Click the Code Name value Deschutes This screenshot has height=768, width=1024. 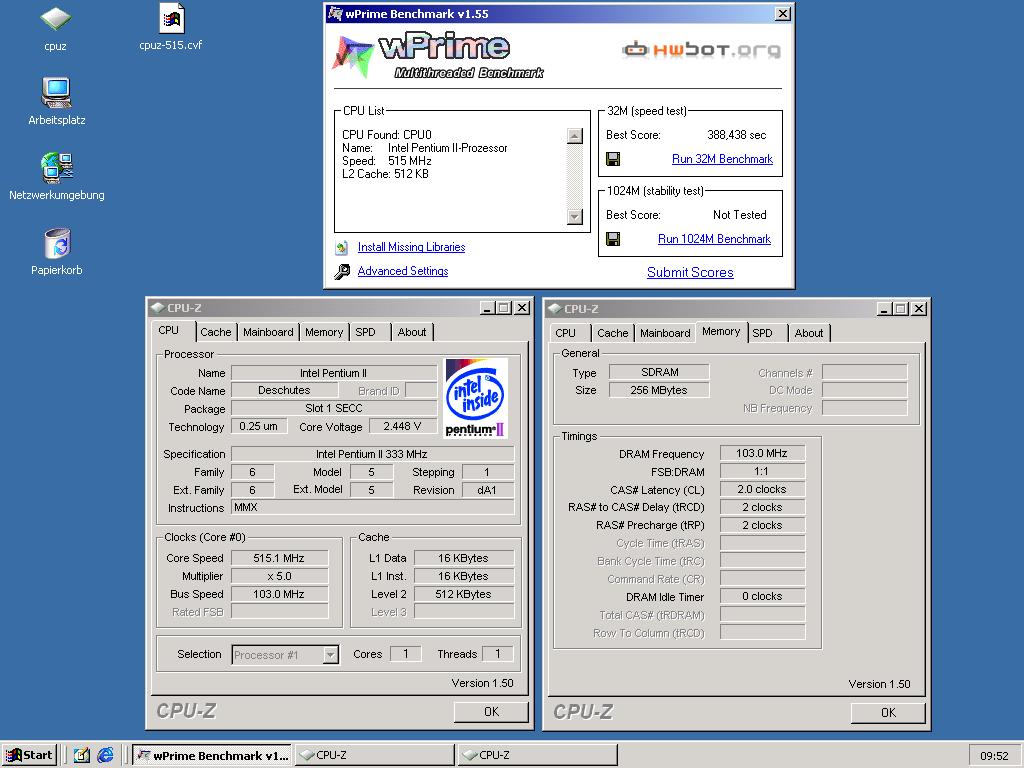[x=284, y=390]
